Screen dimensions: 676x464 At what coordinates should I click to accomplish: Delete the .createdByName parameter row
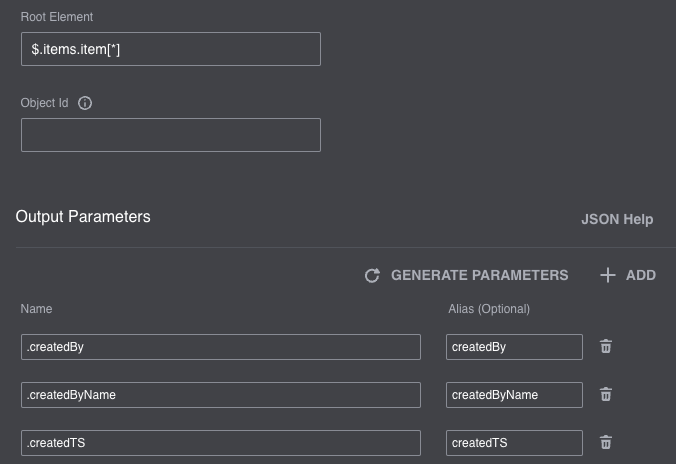pyautogui.click(x=606, y=395)
